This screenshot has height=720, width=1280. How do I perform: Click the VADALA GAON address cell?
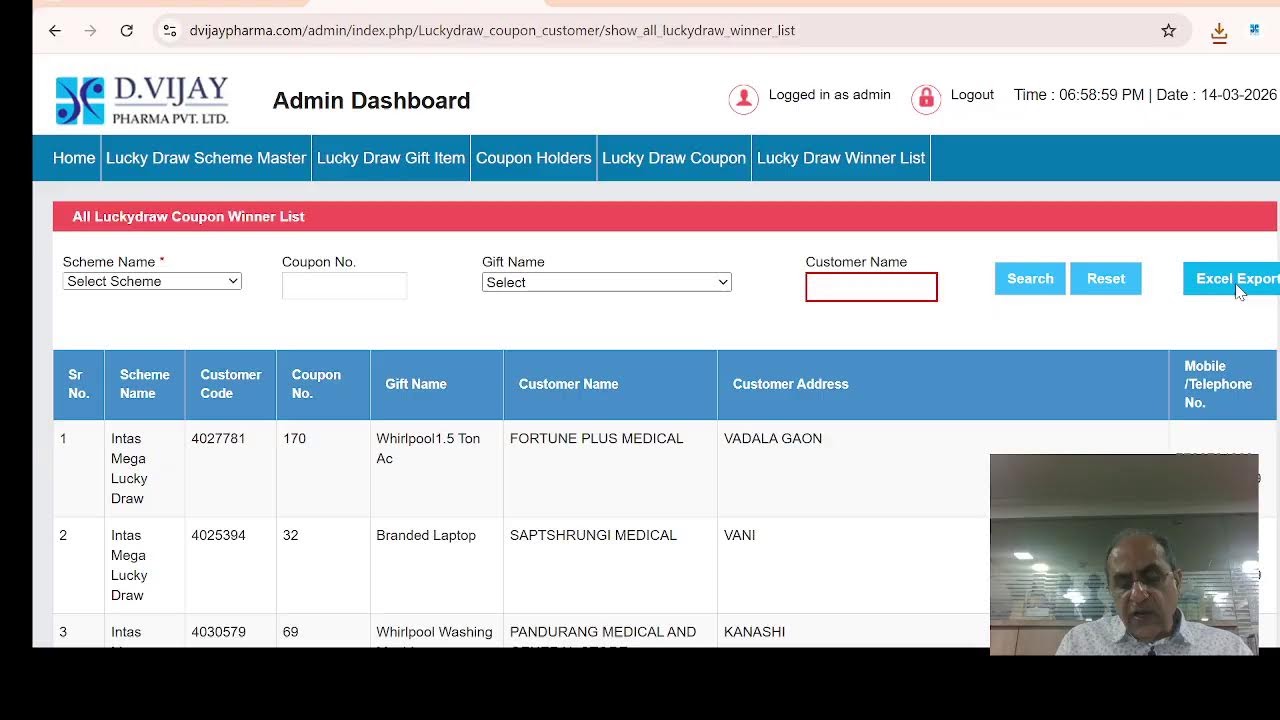click(x=773, y=439)
